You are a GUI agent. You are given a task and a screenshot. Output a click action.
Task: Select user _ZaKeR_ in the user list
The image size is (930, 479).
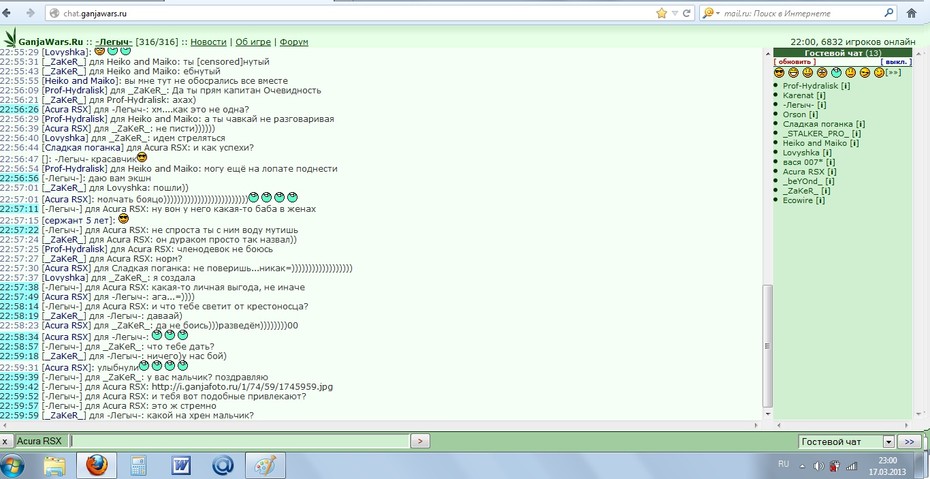tap(798, 190)
